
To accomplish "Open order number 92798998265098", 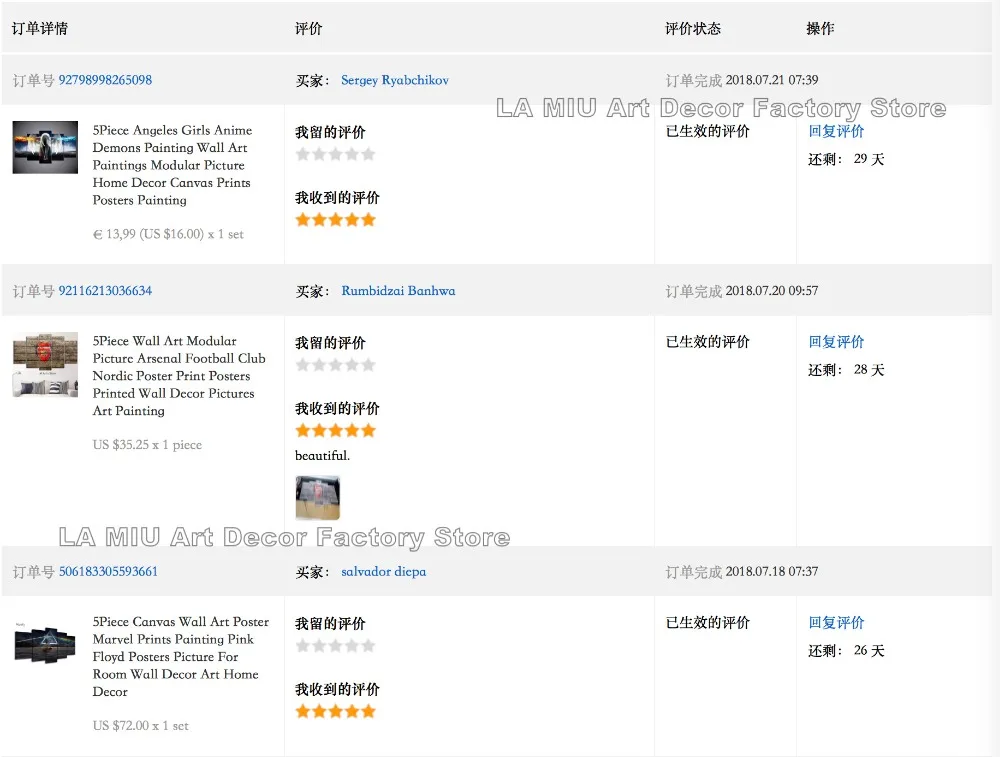I will (x=105, y=80).
